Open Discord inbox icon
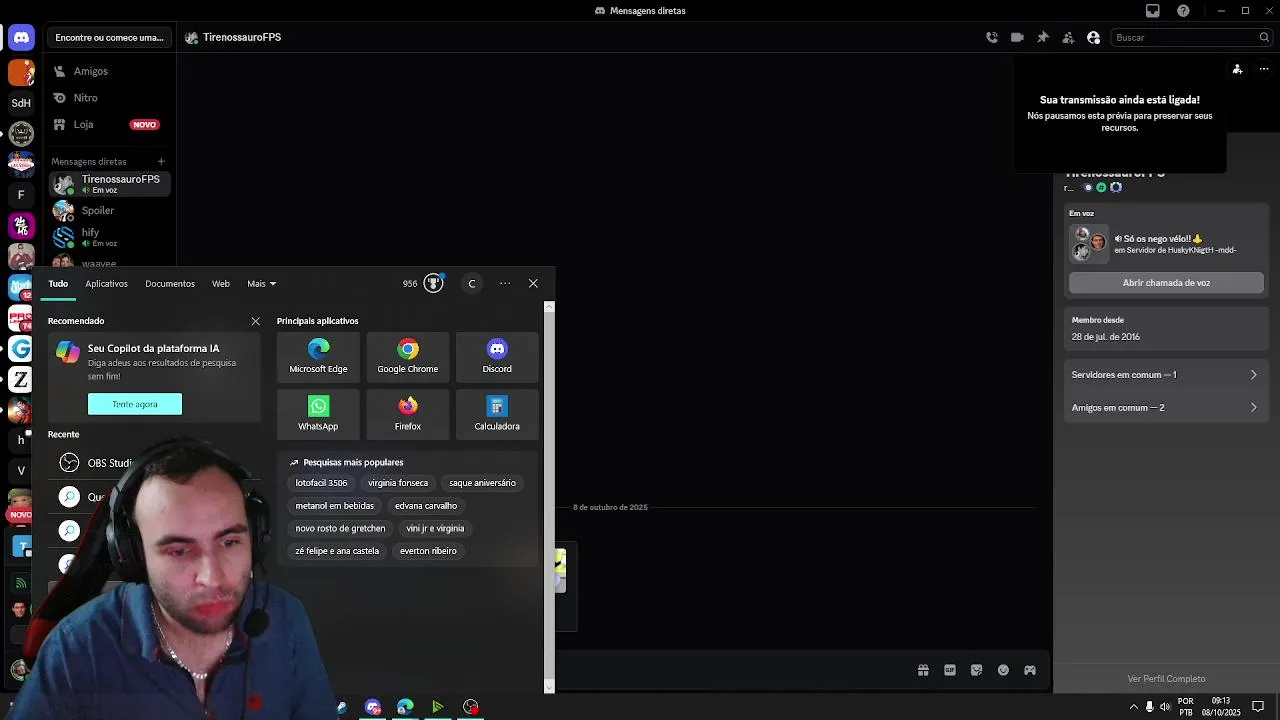 [x=1153, y=11]
